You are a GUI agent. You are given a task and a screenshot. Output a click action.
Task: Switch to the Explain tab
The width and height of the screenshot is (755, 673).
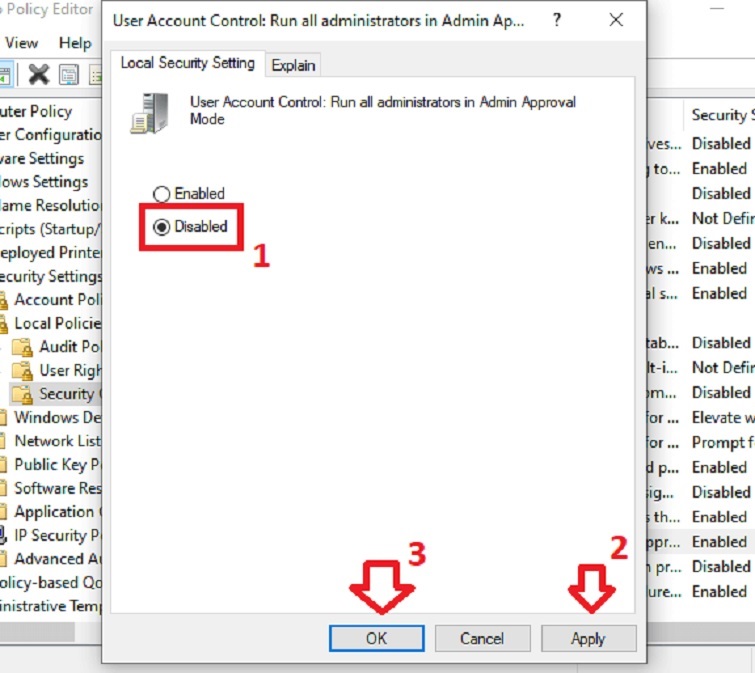click(293, 65)
